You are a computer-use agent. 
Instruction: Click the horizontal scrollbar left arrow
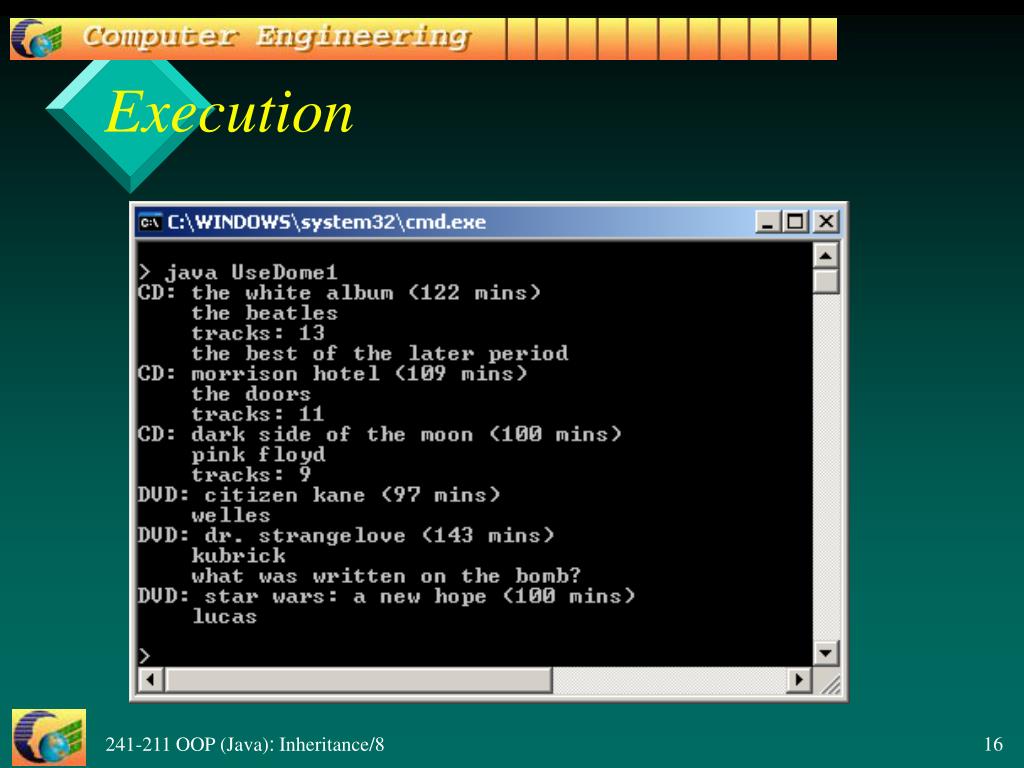(x=151, y=680)
